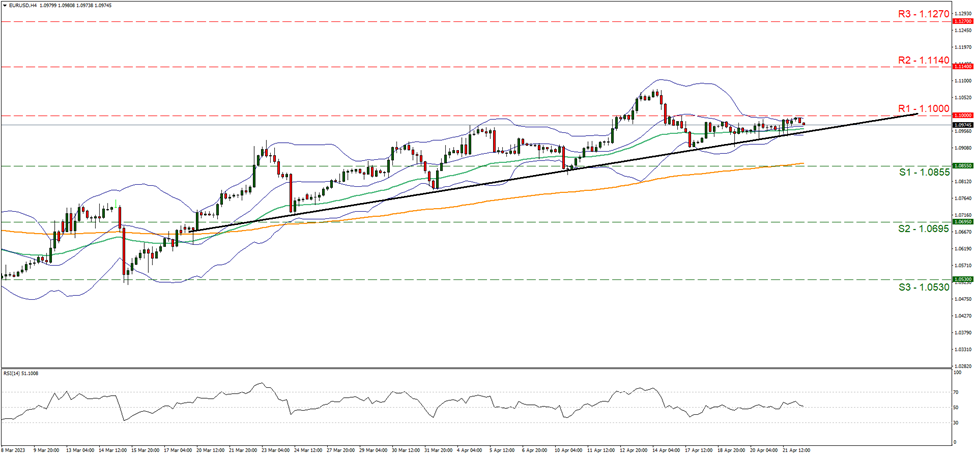Image resolution: width=975 pixels, height=456 pixels.
Task: Click the green 1.0695 price tag on axis
Action: [961, 223]
